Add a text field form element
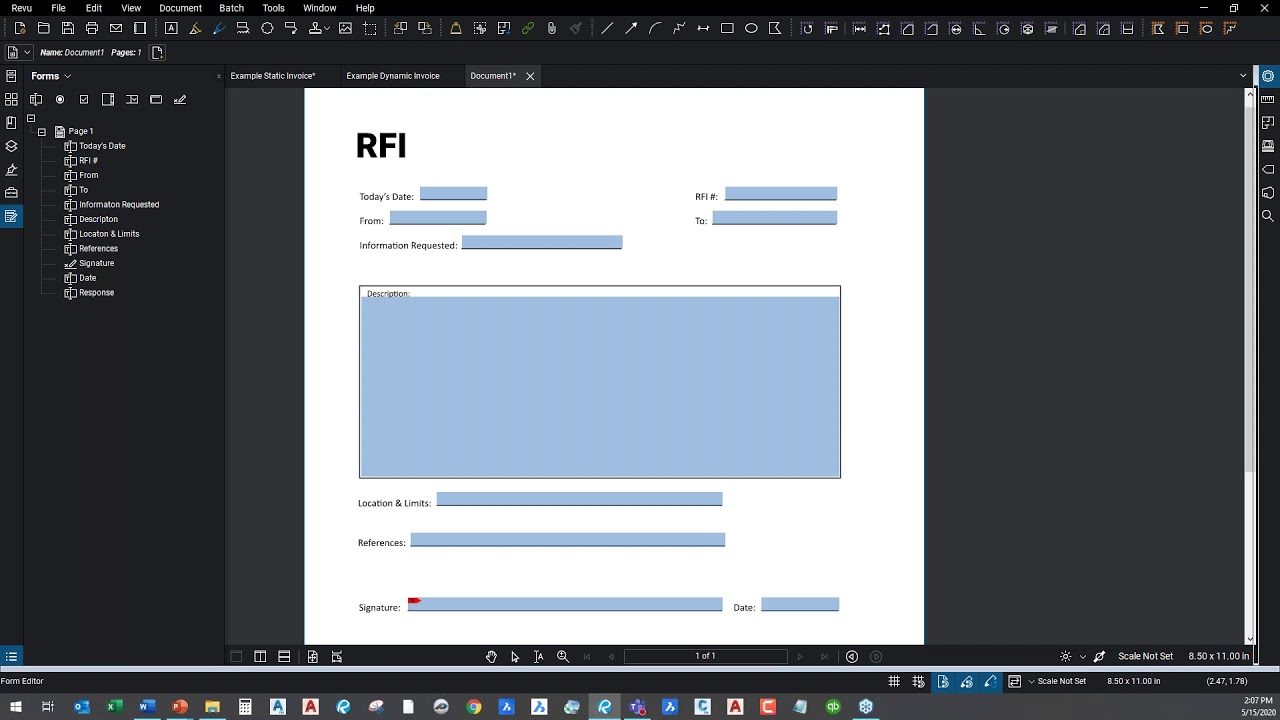 click(36, 99)
